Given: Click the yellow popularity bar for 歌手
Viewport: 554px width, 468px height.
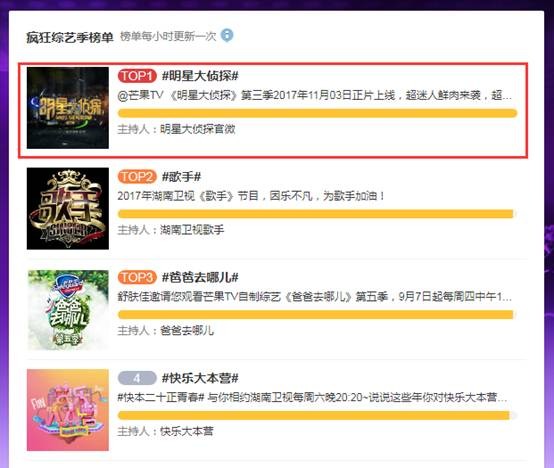Looking at the screenshot, I should tap(317, 214).
